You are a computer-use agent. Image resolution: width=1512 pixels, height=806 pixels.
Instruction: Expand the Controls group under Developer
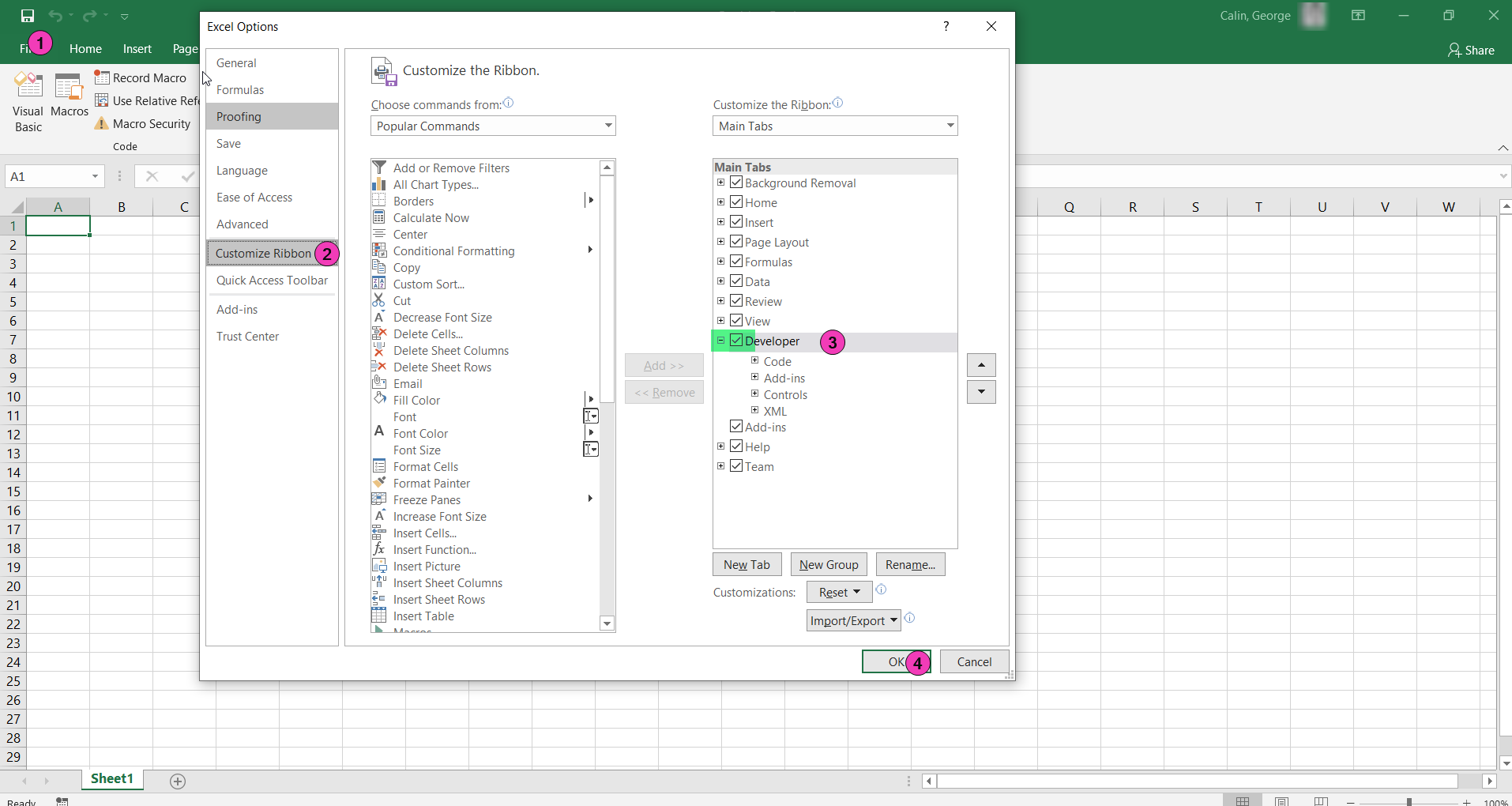coord(754,394)
